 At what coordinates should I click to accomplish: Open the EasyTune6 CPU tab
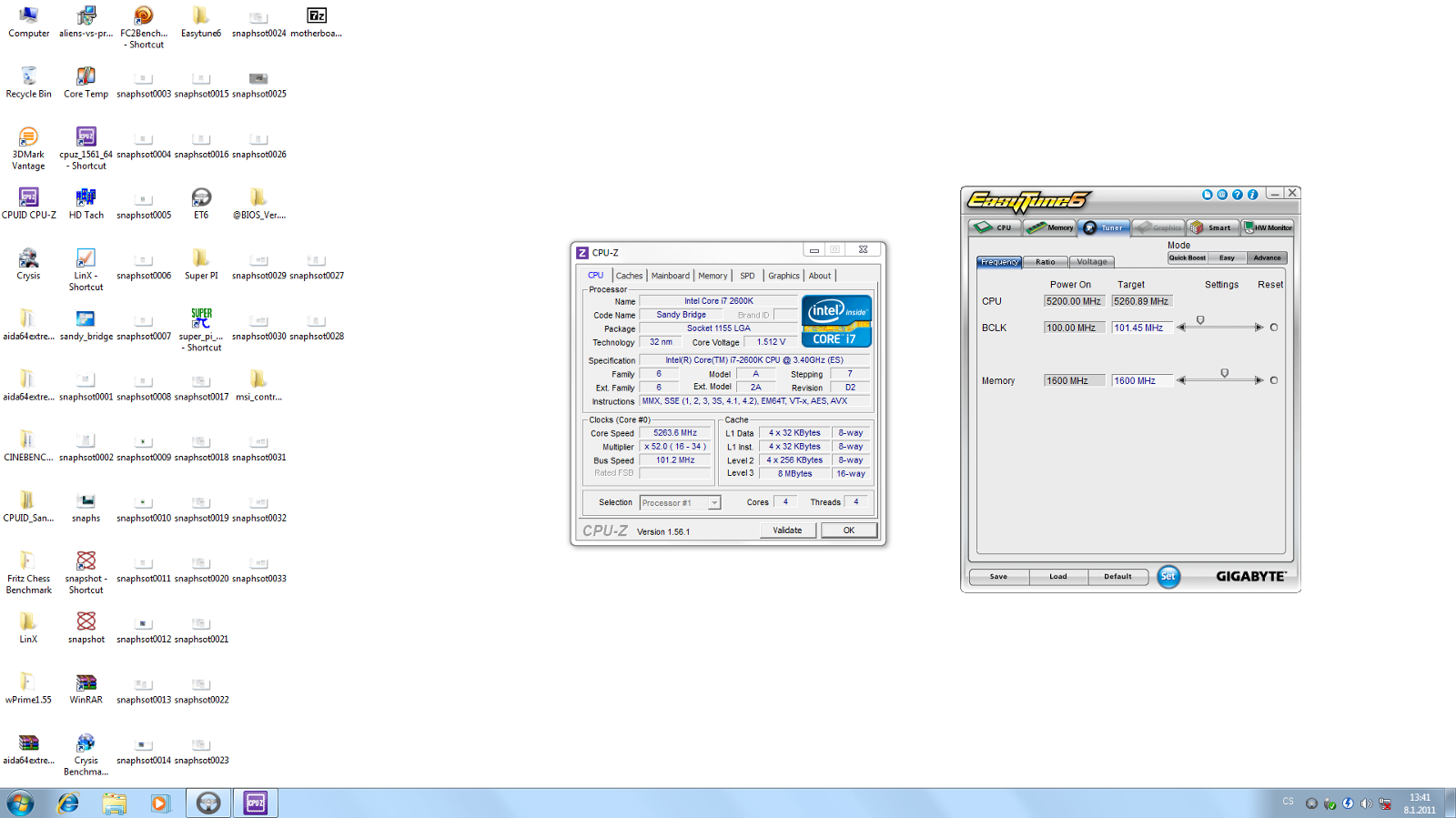click(x=995, y=227)
